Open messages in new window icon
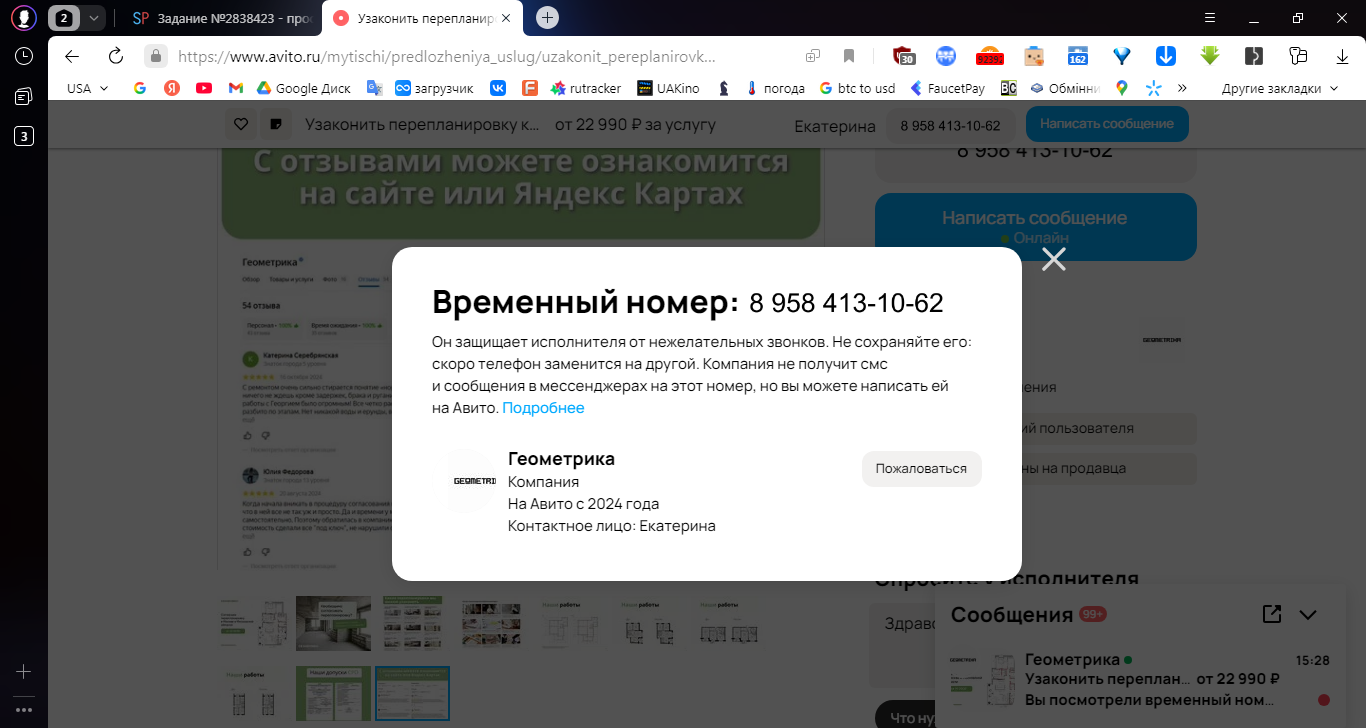This screenshot has height=728, width=1366. (1271, 614)
